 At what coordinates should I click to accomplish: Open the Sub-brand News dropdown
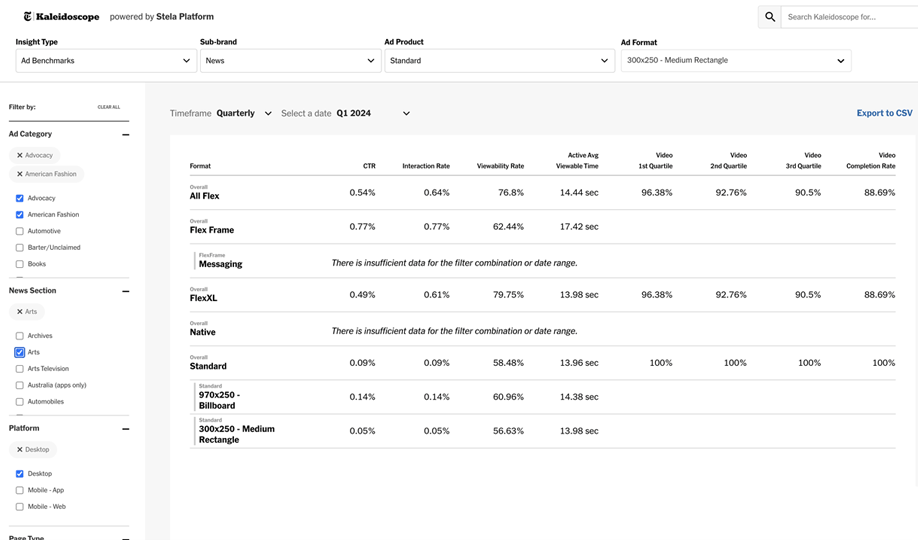click(x=289, y=61)
